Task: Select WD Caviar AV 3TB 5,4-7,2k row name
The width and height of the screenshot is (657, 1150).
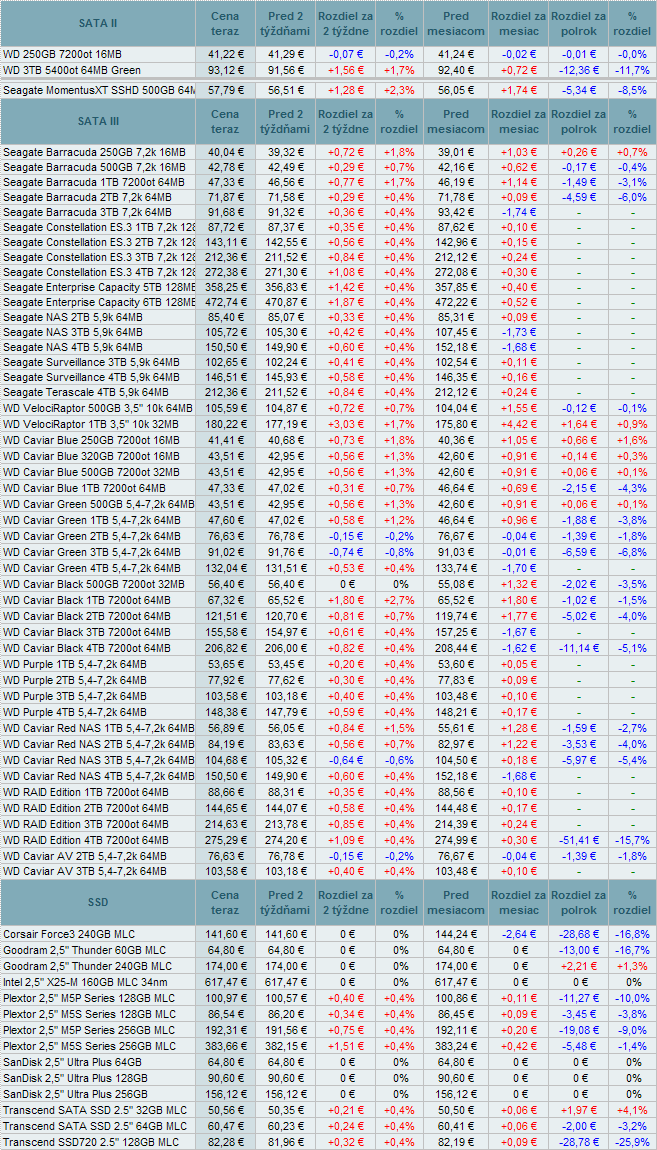Action: click(85, 870)
